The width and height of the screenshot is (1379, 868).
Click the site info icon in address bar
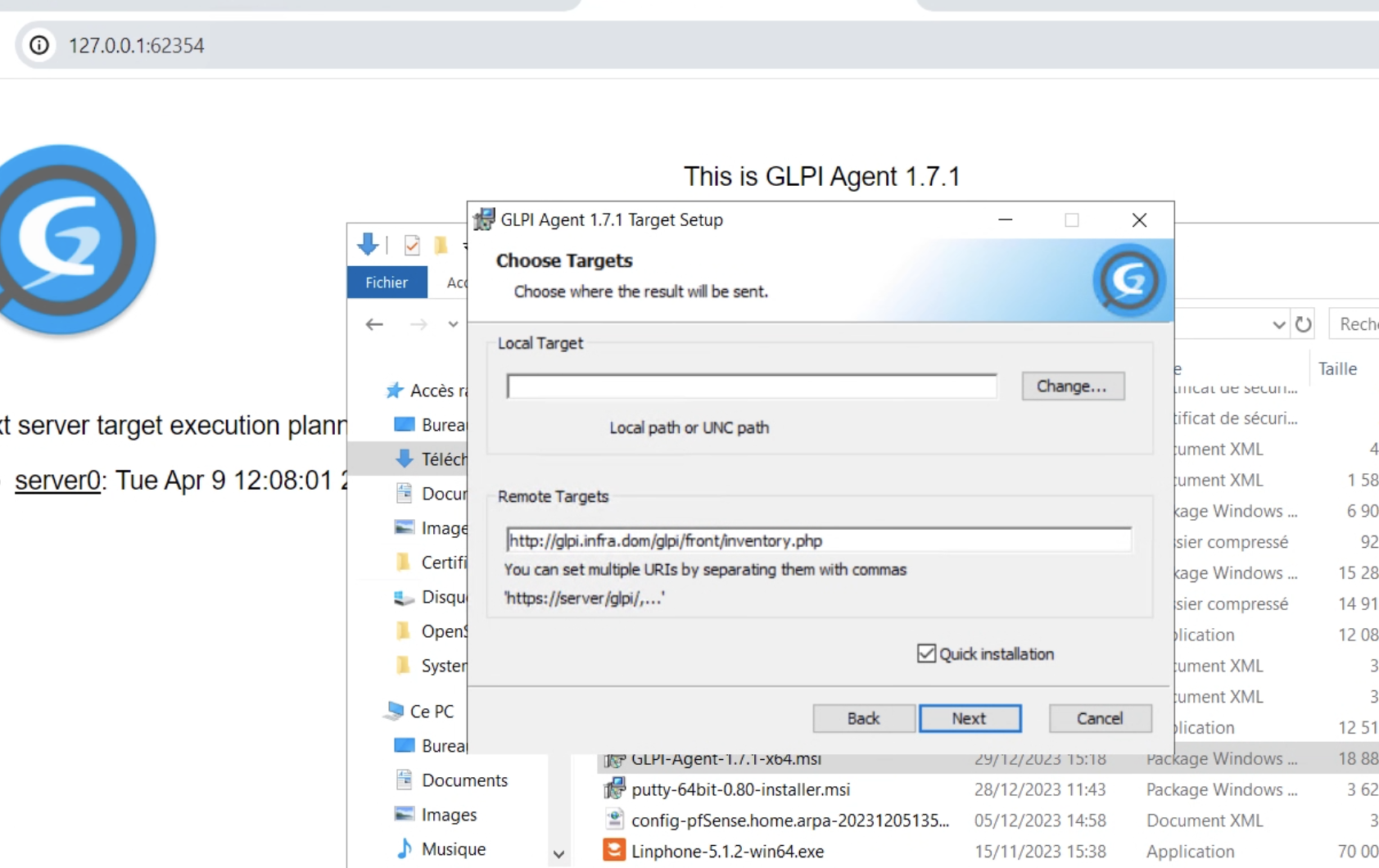click(x=38, y=45)
